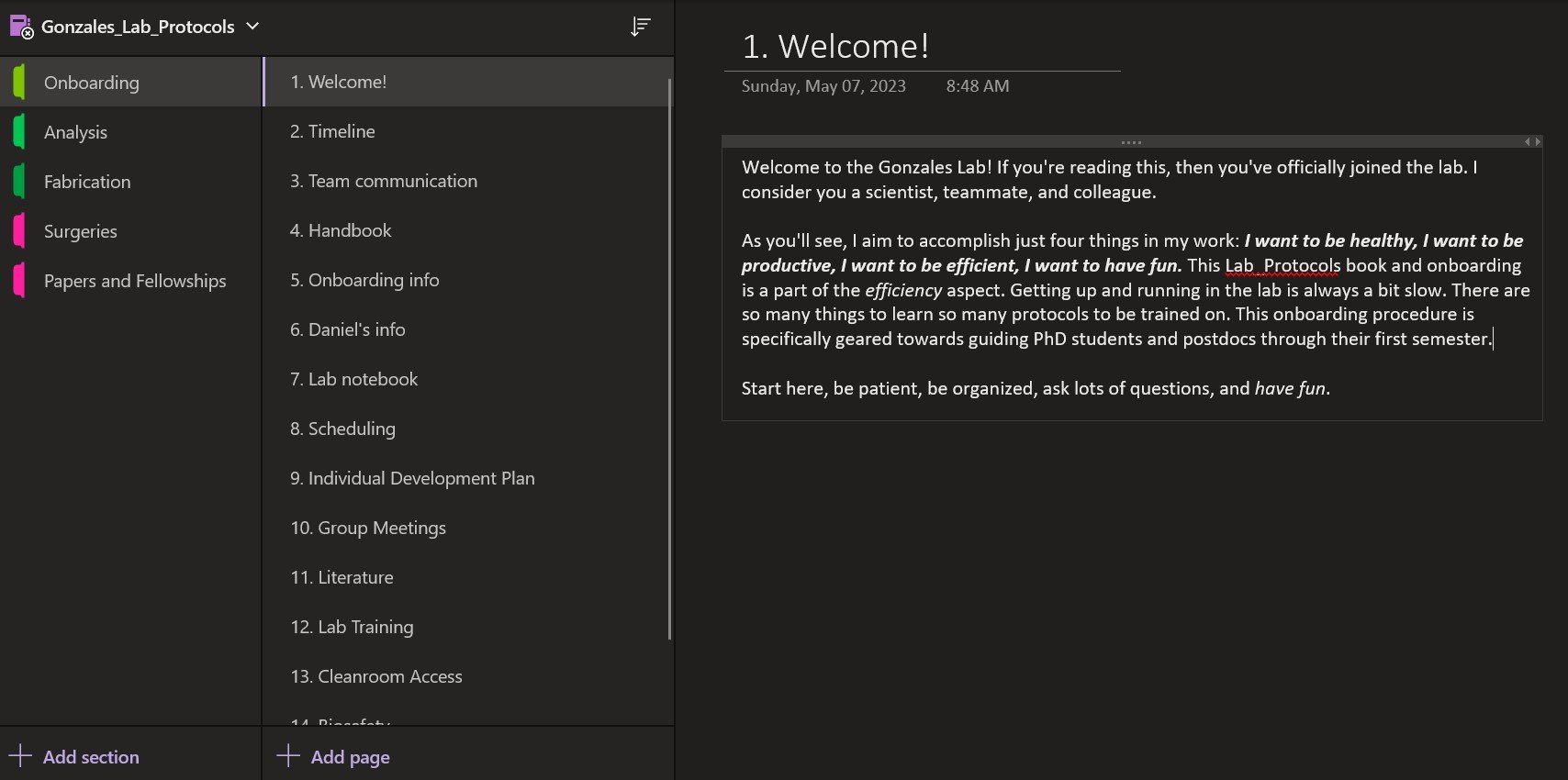Viewport: 1568px width, 780px height.
Task: Open the 4. Handbook page
Action: (465, 230)
